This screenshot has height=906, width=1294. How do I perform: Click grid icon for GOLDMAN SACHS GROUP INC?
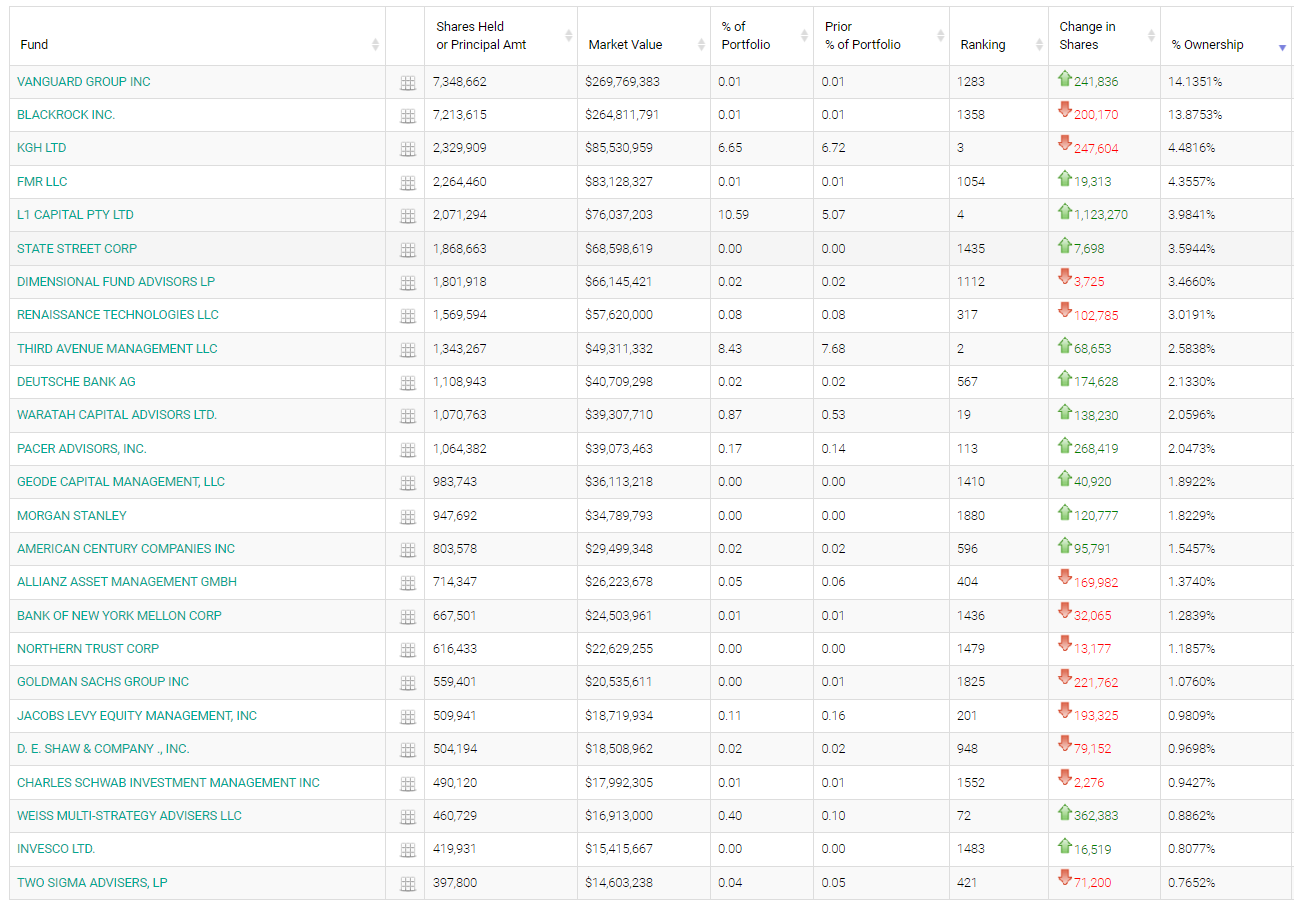point(408,684)
